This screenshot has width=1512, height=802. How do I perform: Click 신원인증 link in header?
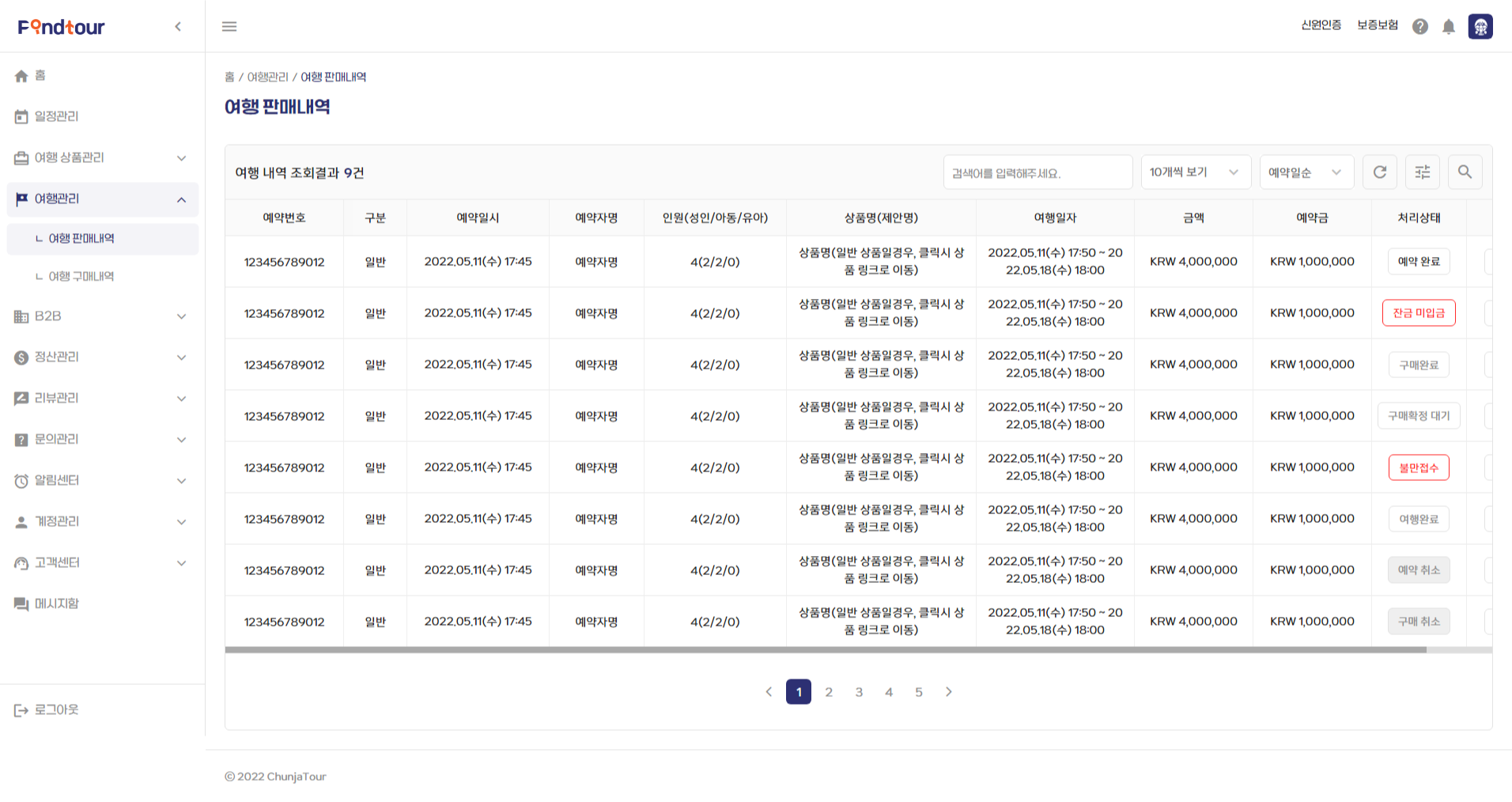pos(1321,25)
